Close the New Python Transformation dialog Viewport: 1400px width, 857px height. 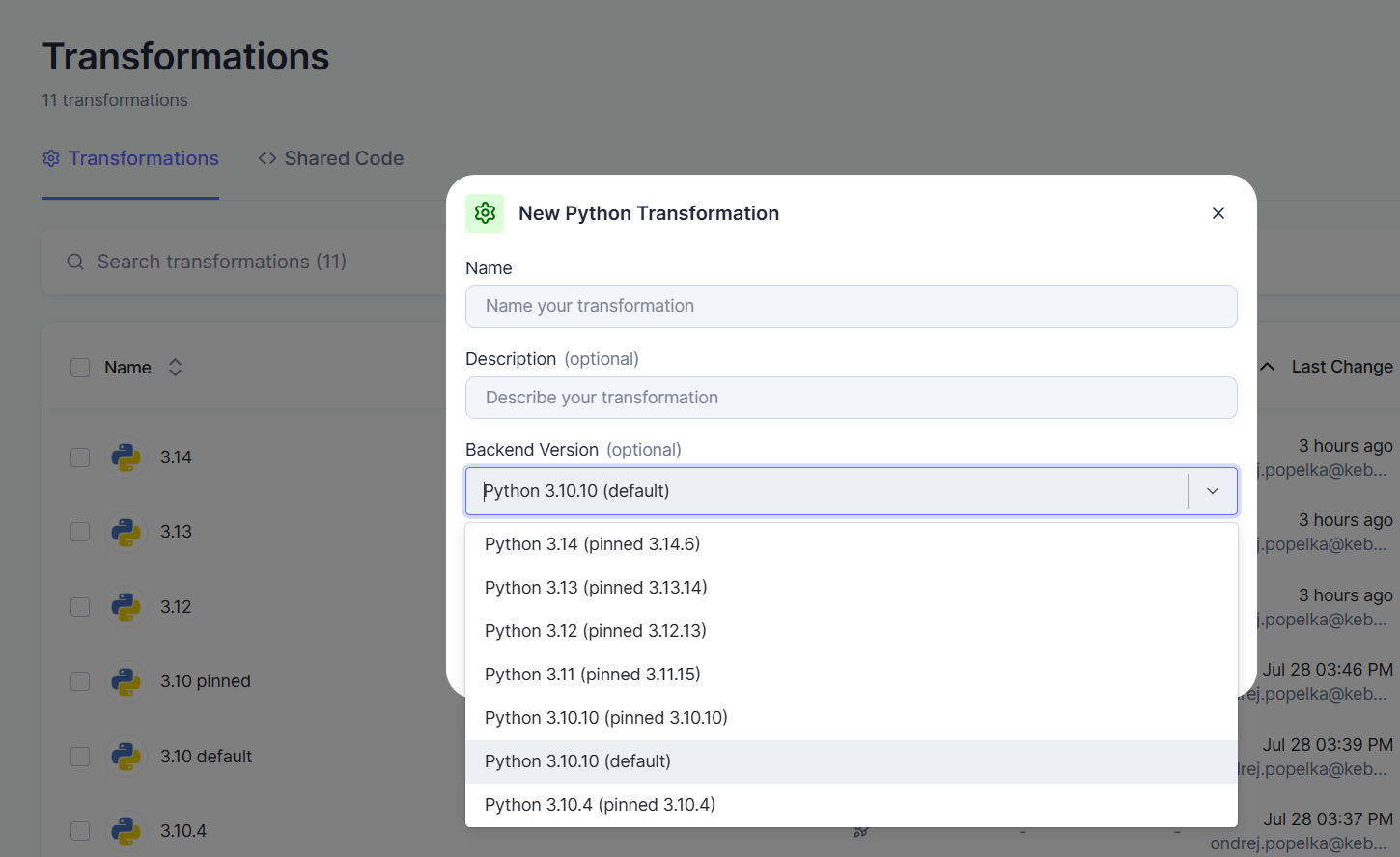1218,213
